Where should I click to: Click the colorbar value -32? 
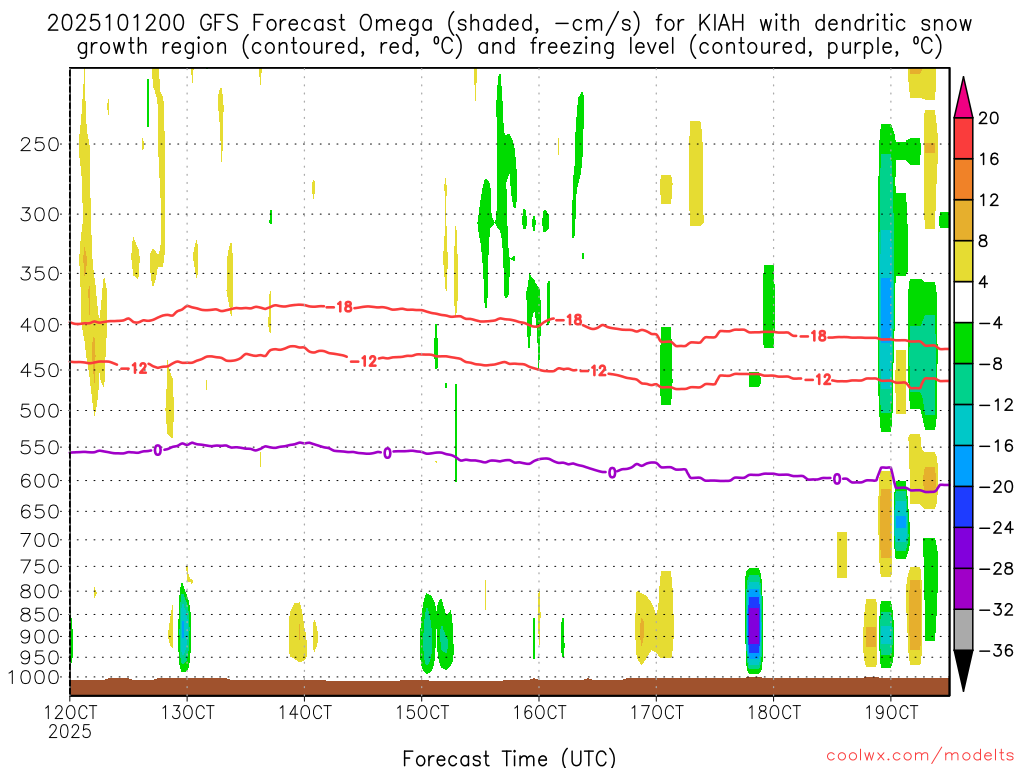pos(996,609)
